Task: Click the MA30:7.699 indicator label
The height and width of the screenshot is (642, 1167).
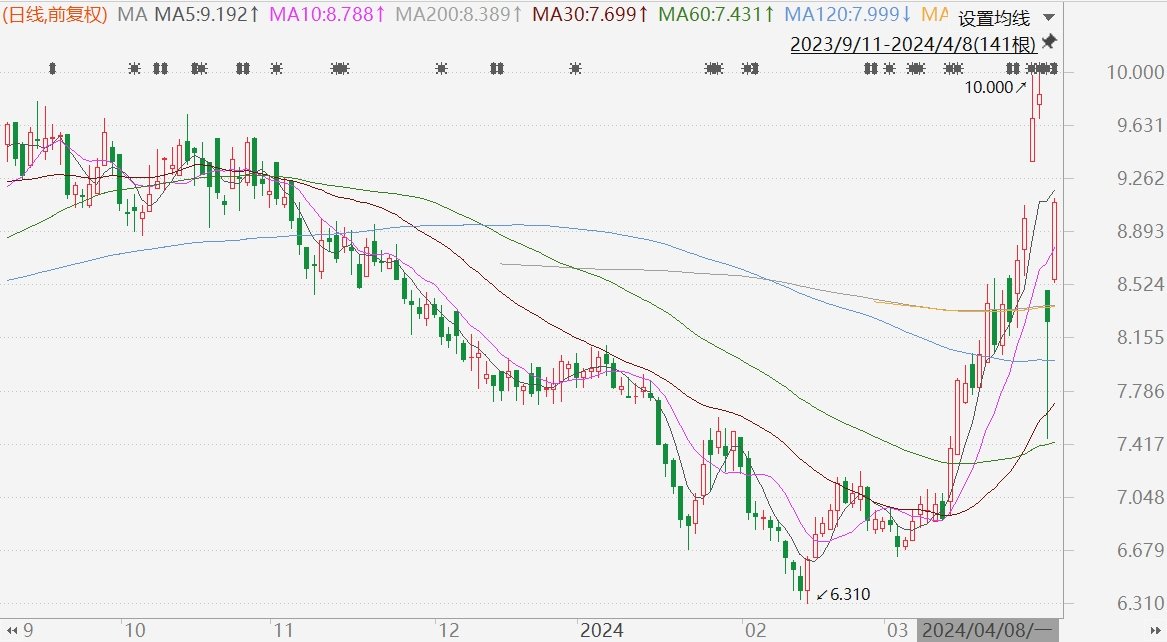Action: pos(591,14)
